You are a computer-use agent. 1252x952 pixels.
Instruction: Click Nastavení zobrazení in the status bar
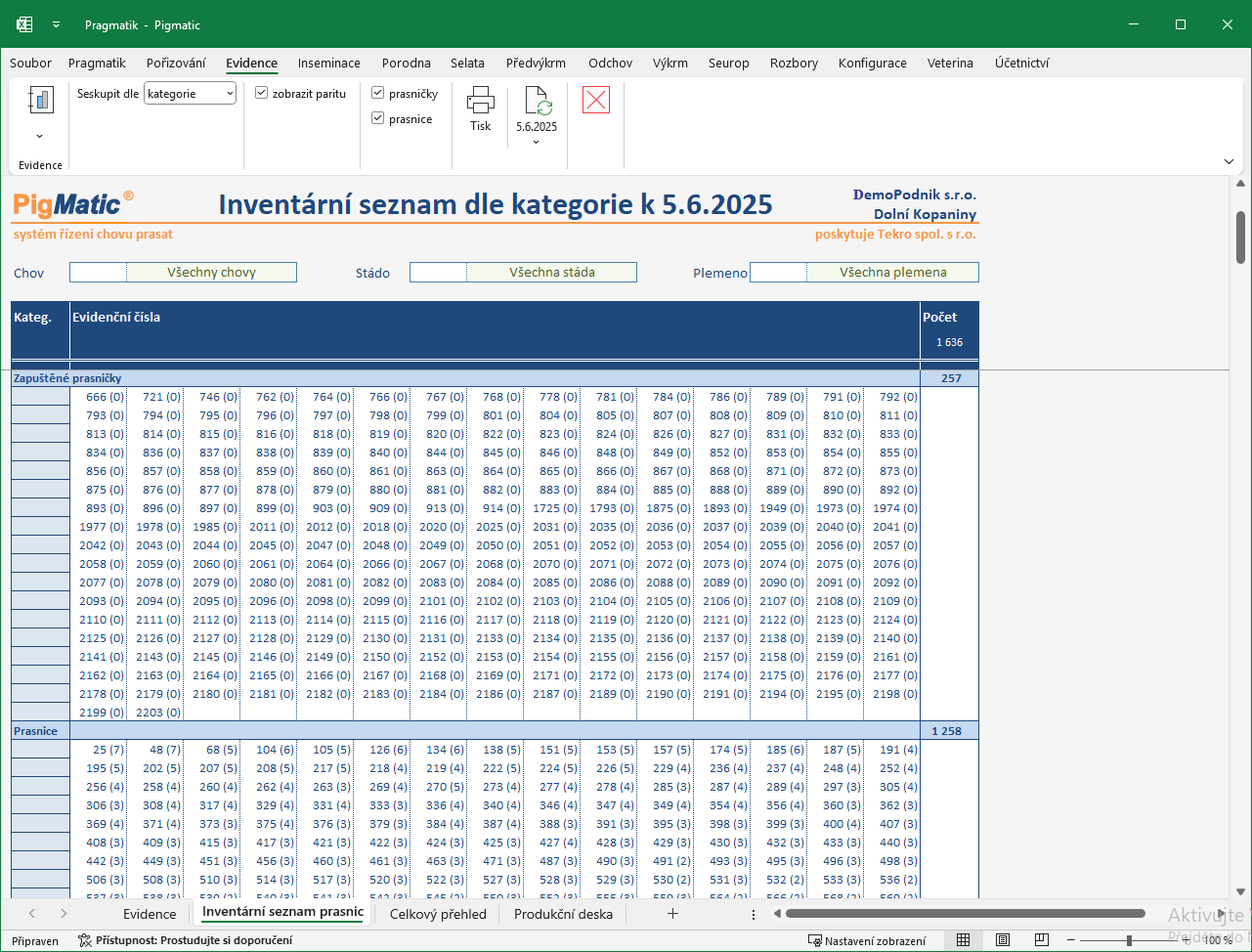click(x=867, y=940)
